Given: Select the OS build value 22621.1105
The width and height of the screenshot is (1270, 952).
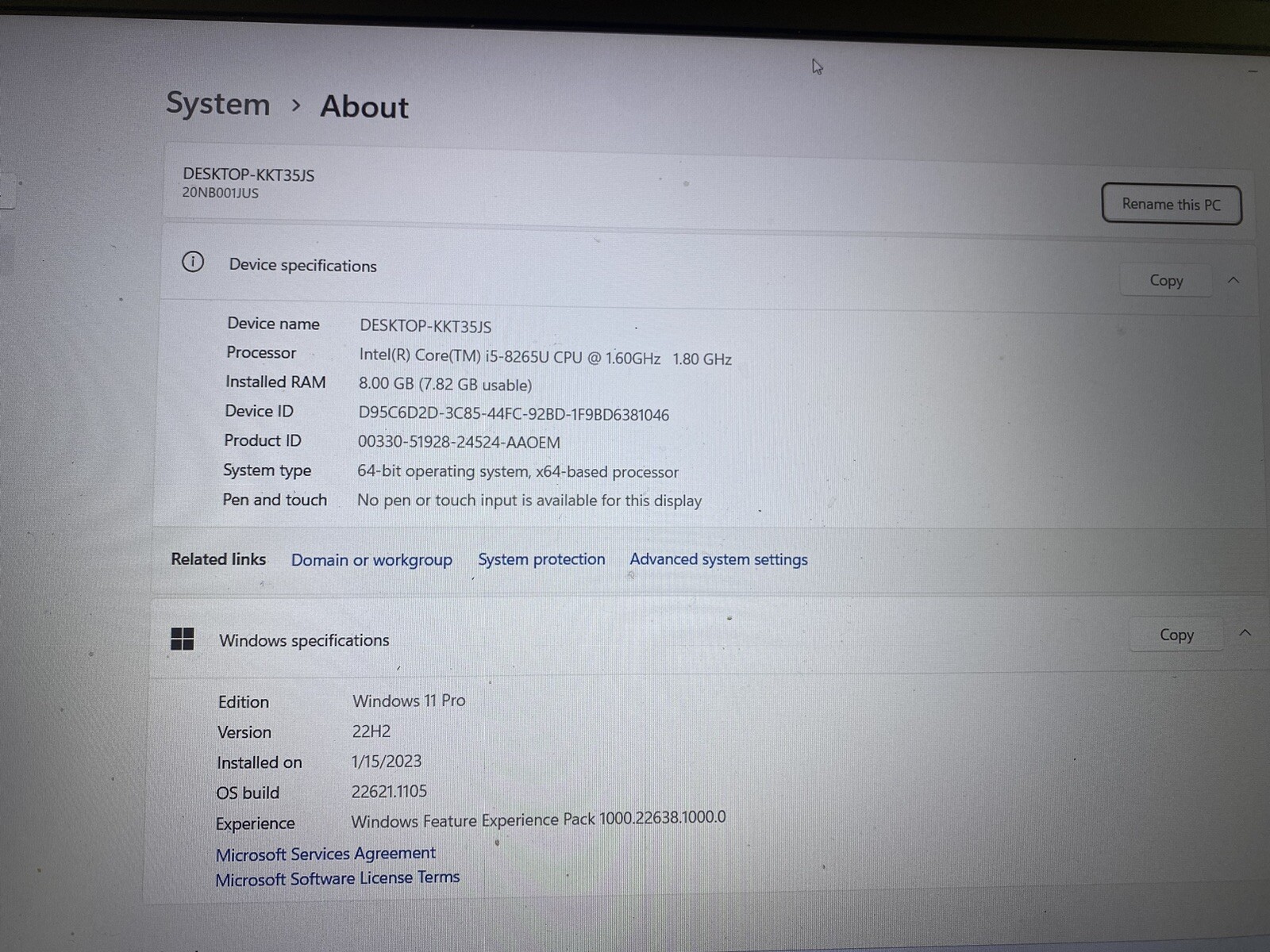Looking at the screenshot, I should pyautogui.click(x=389, y=791).
